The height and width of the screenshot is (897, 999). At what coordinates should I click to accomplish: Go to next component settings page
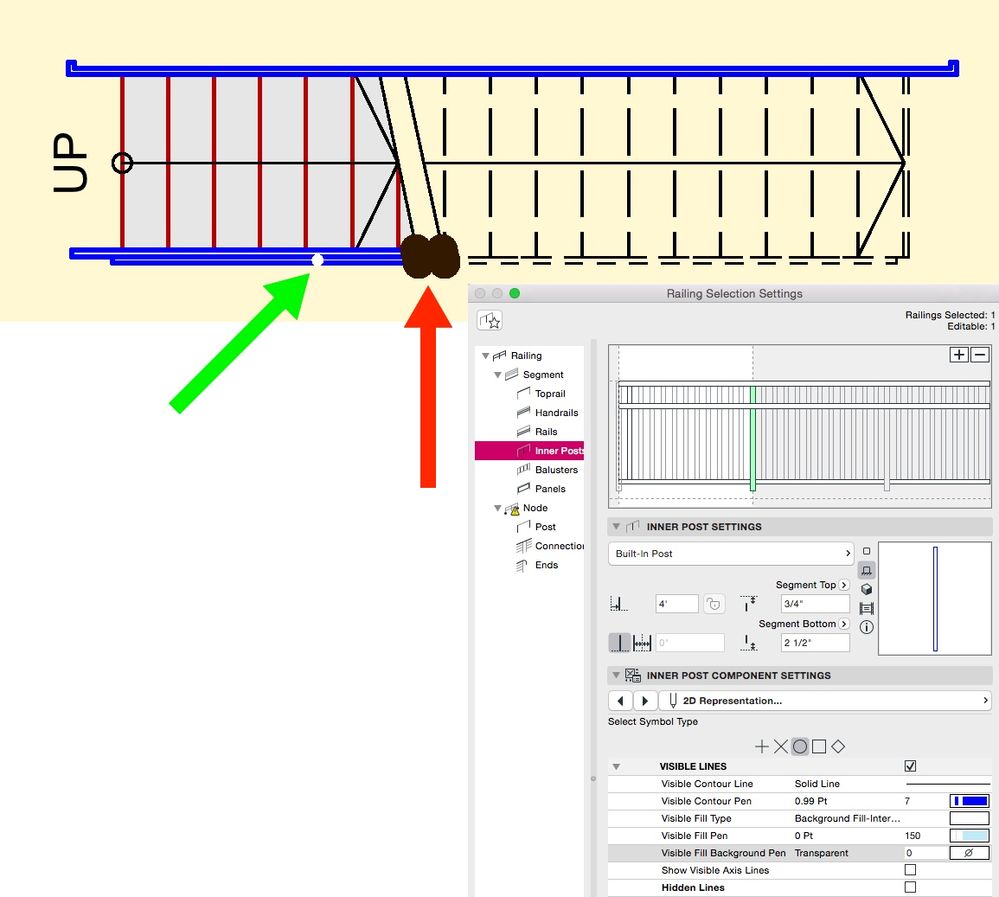[x=645, y=701]
